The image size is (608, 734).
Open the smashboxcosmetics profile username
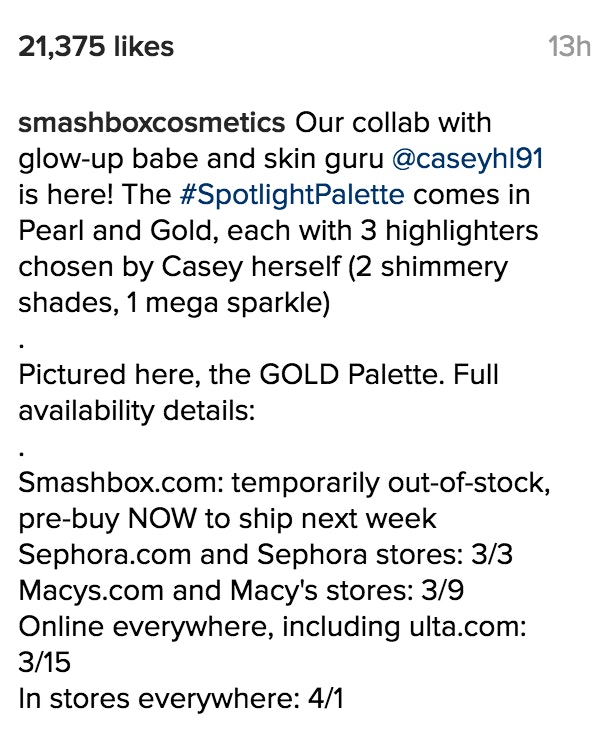[x=152, y=123]
